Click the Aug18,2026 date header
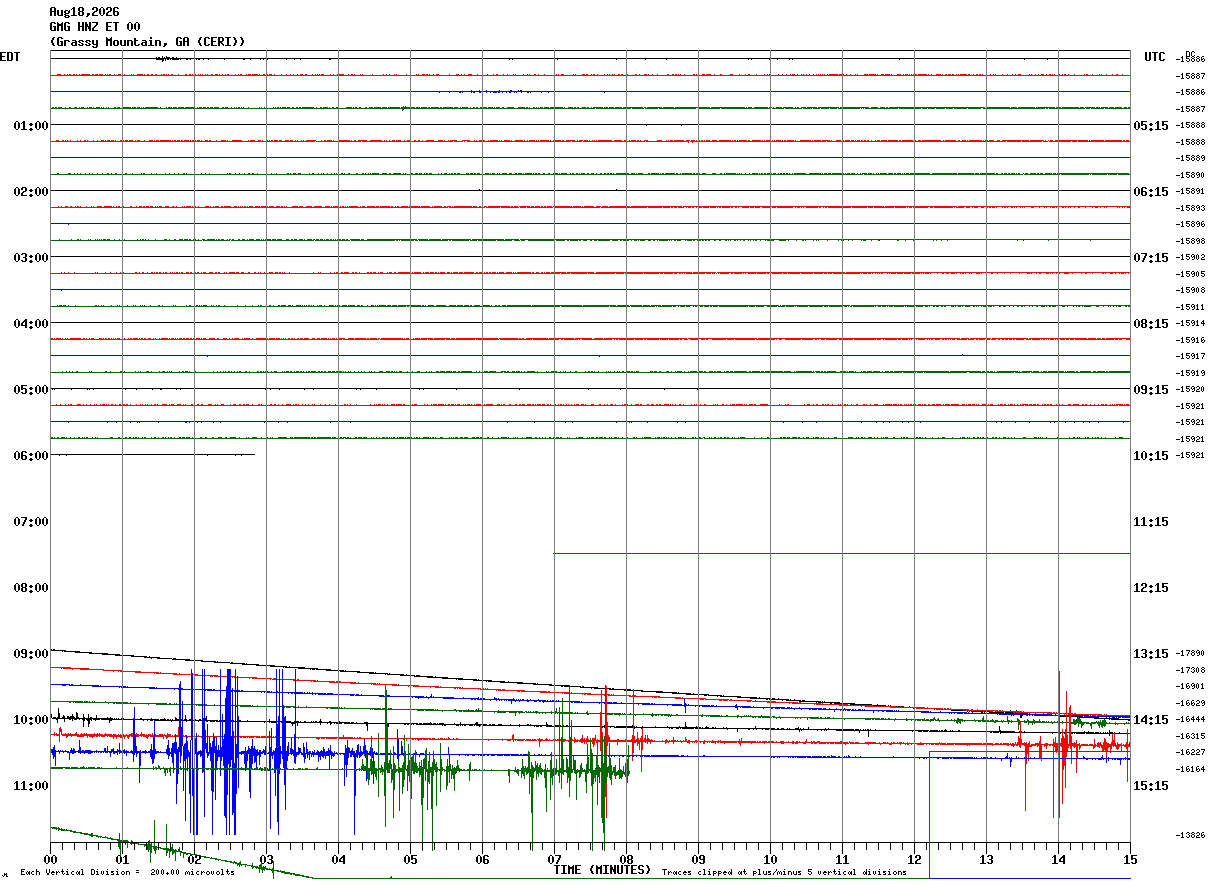 click(83, 12)
